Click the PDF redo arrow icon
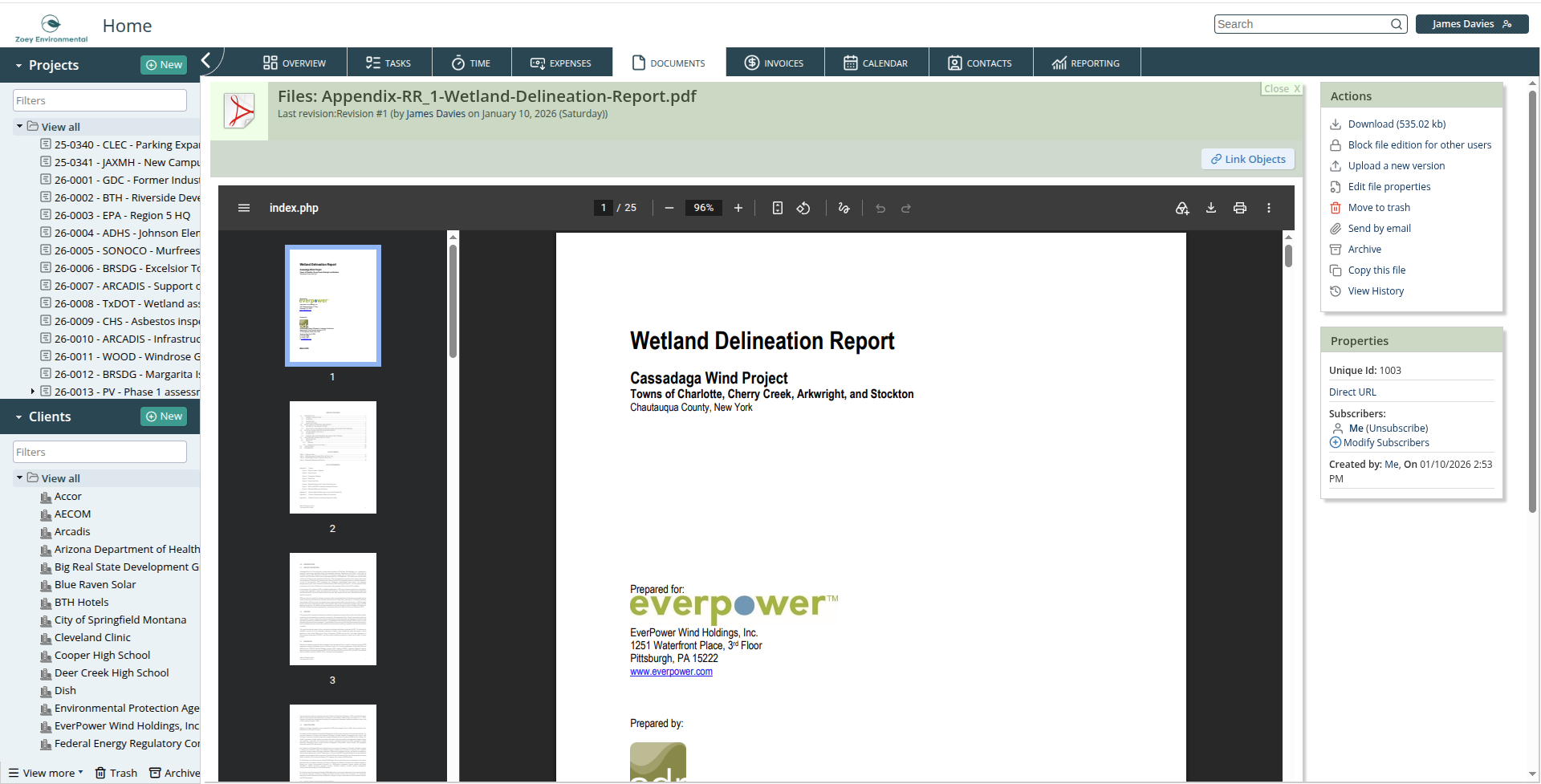1541x784 pixels. tap(906, 208)
